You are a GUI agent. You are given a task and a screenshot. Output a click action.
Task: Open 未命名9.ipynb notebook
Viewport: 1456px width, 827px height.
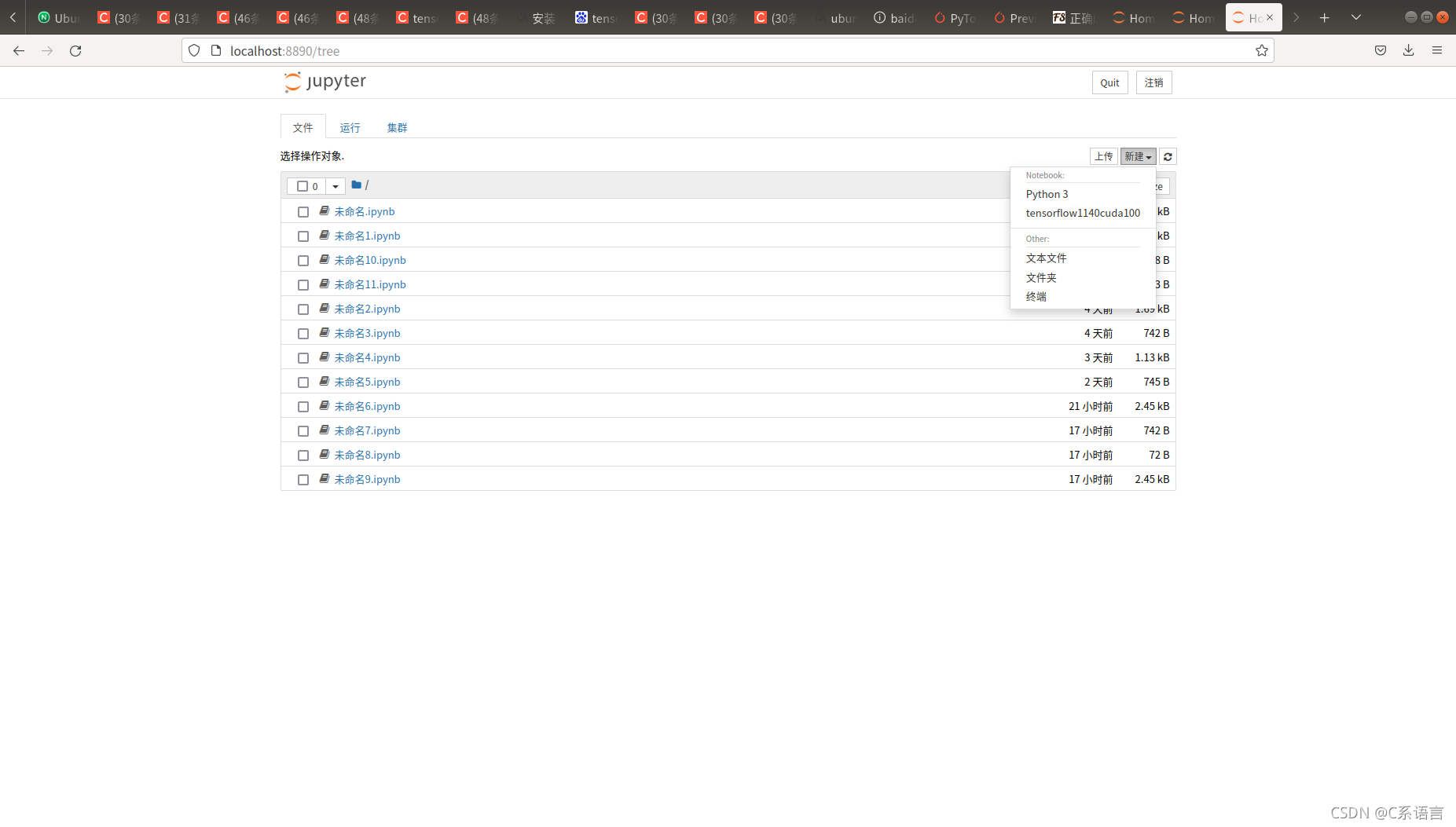click(x=367, y=479)
